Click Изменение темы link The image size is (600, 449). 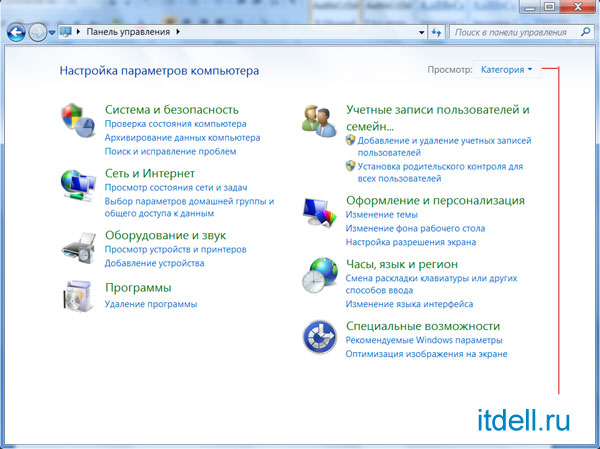click(x=382, y=215)
